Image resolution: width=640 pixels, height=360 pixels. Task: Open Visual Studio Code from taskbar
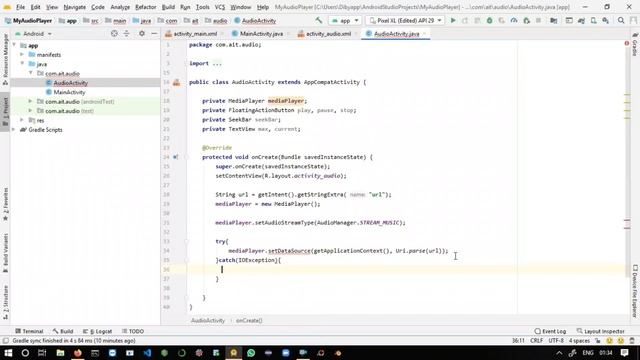(x=147, y=353)
